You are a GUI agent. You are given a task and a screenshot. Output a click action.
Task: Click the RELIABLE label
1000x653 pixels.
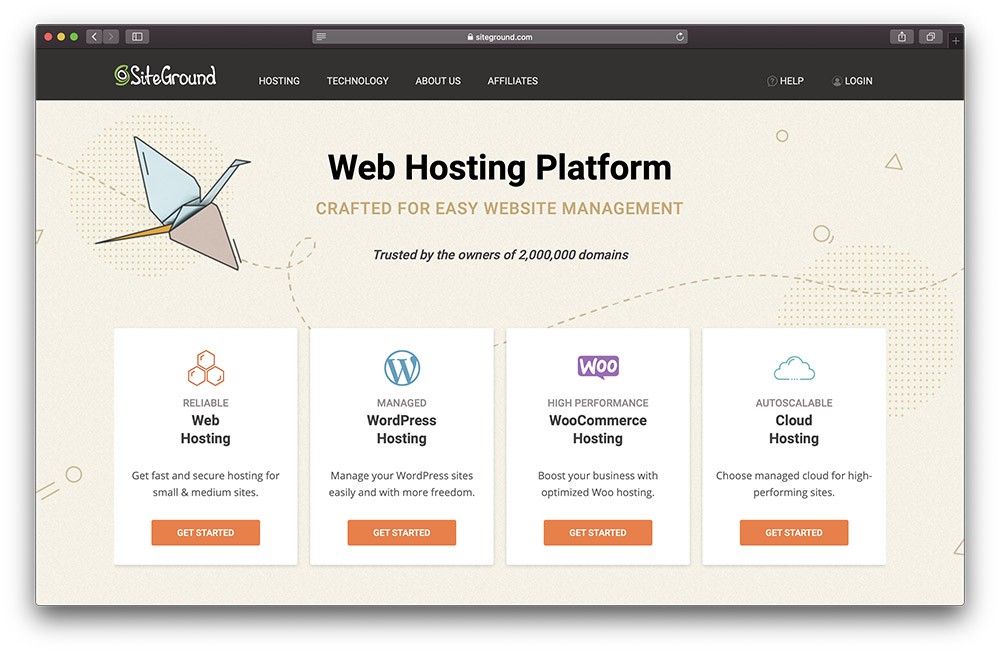click(x=205, y=403)
